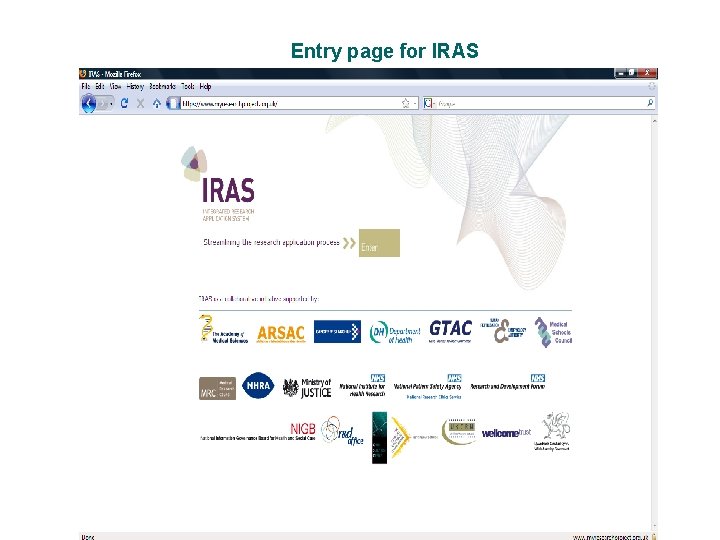This screenshot has height=540, width=720.
Task: Click the National Institute for Health Research logo
Action: click(362, 386)
